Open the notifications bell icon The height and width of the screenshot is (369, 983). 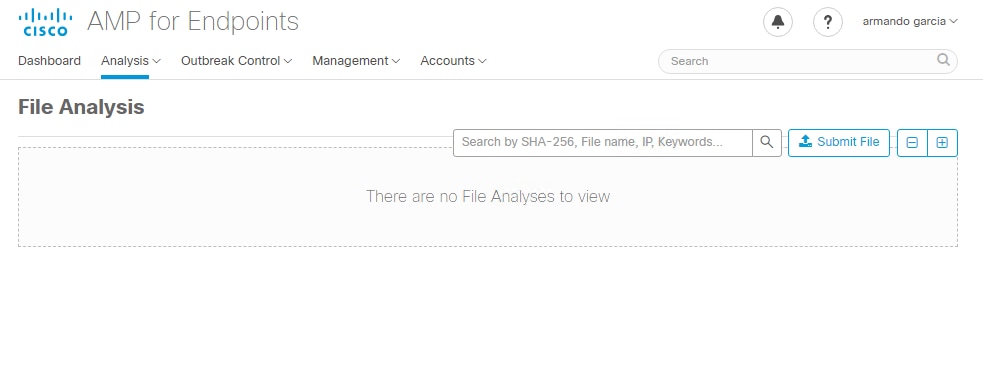click(777, 22)
